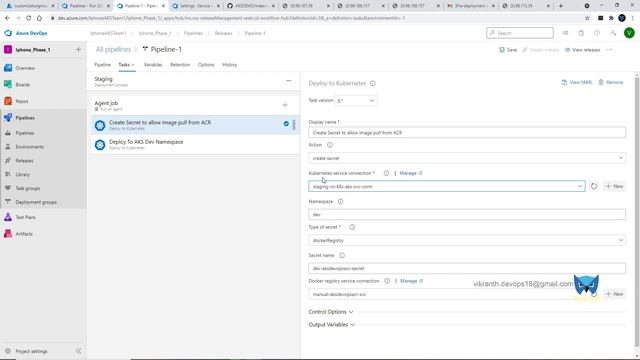Add a new item with the plus next to Iphone_Phase_1
This screenshot has width=640, height=360.
tap(78, 49)
